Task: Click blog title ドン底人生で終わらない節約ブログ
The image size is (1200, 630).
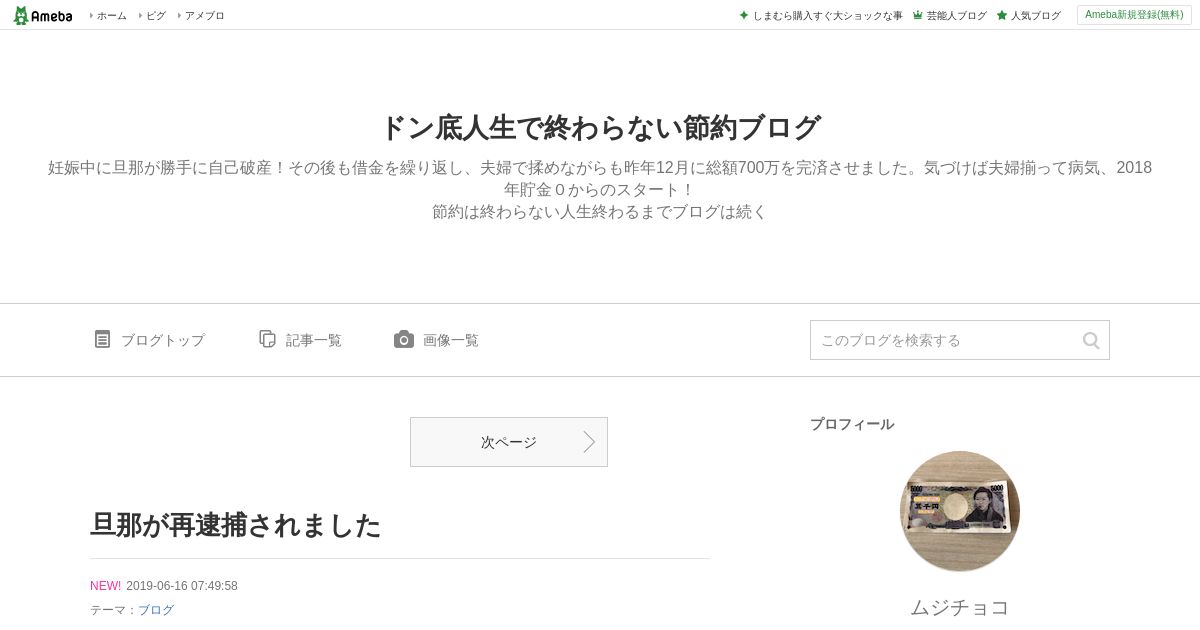Action: pos(600,128)
